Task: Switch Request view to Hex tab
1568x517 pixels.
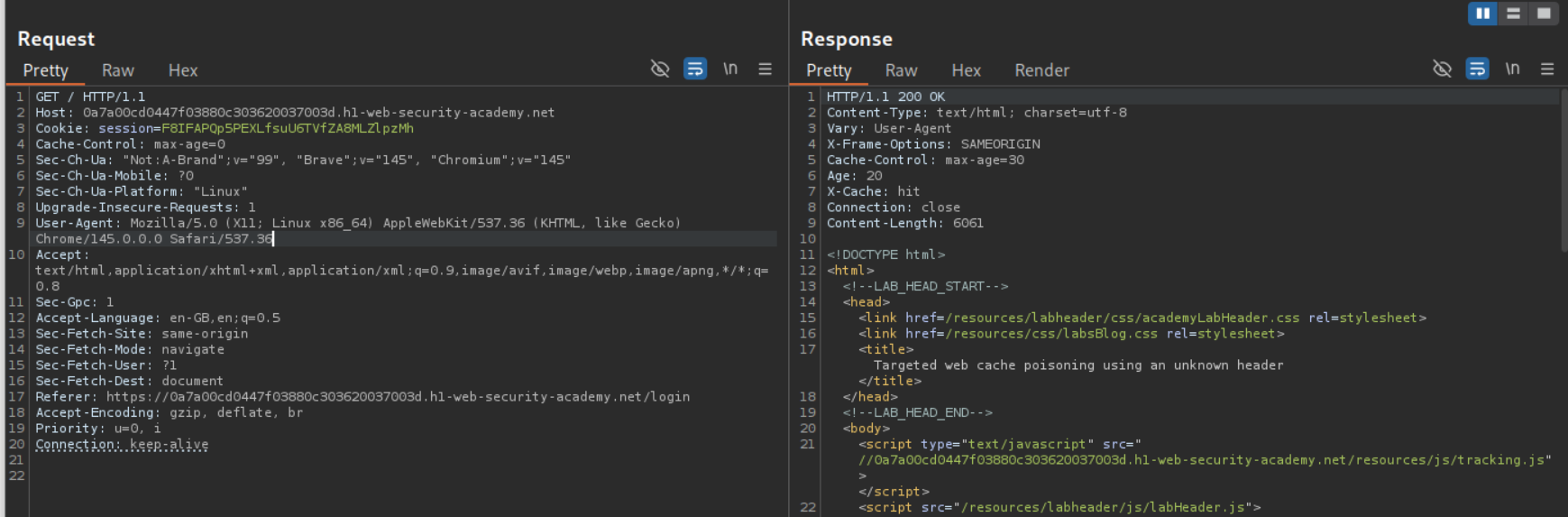Action: click(x=182, y=70)
